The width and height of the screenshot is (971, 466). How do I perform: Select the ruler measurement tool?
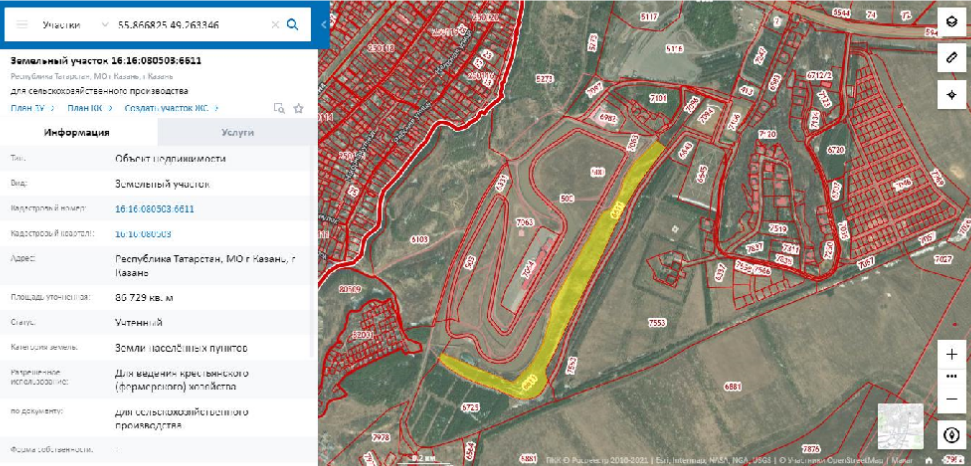pos(951,59)
